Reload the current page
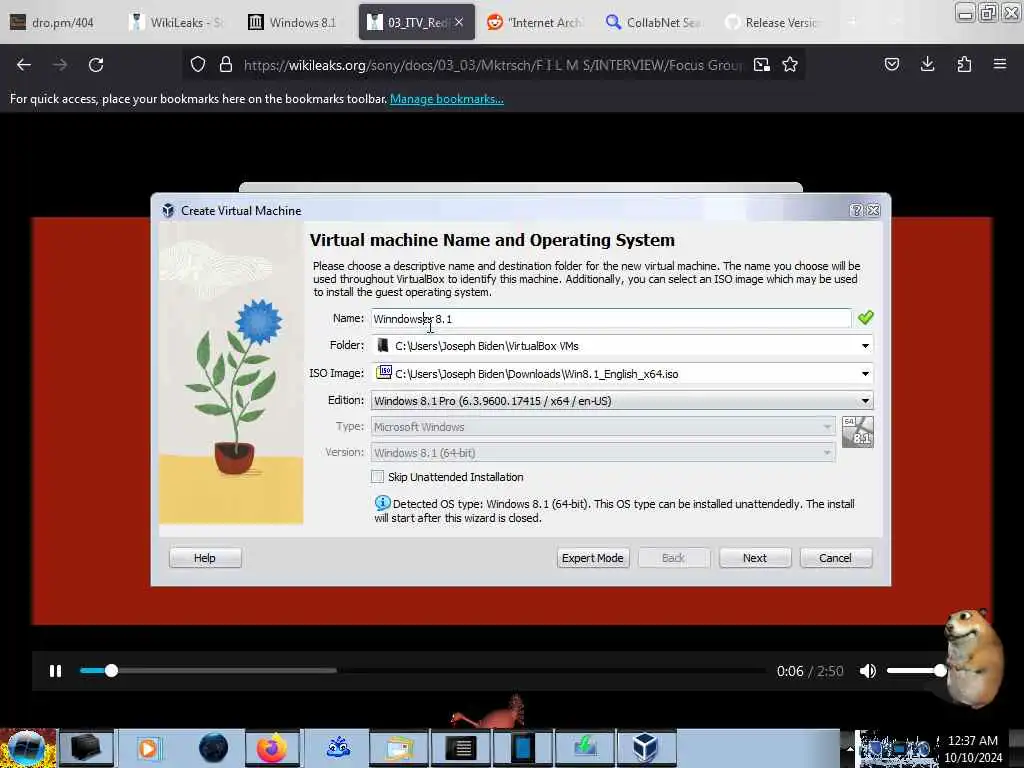The height and width of the screenshot is (768, 1024). click(96, 65)
